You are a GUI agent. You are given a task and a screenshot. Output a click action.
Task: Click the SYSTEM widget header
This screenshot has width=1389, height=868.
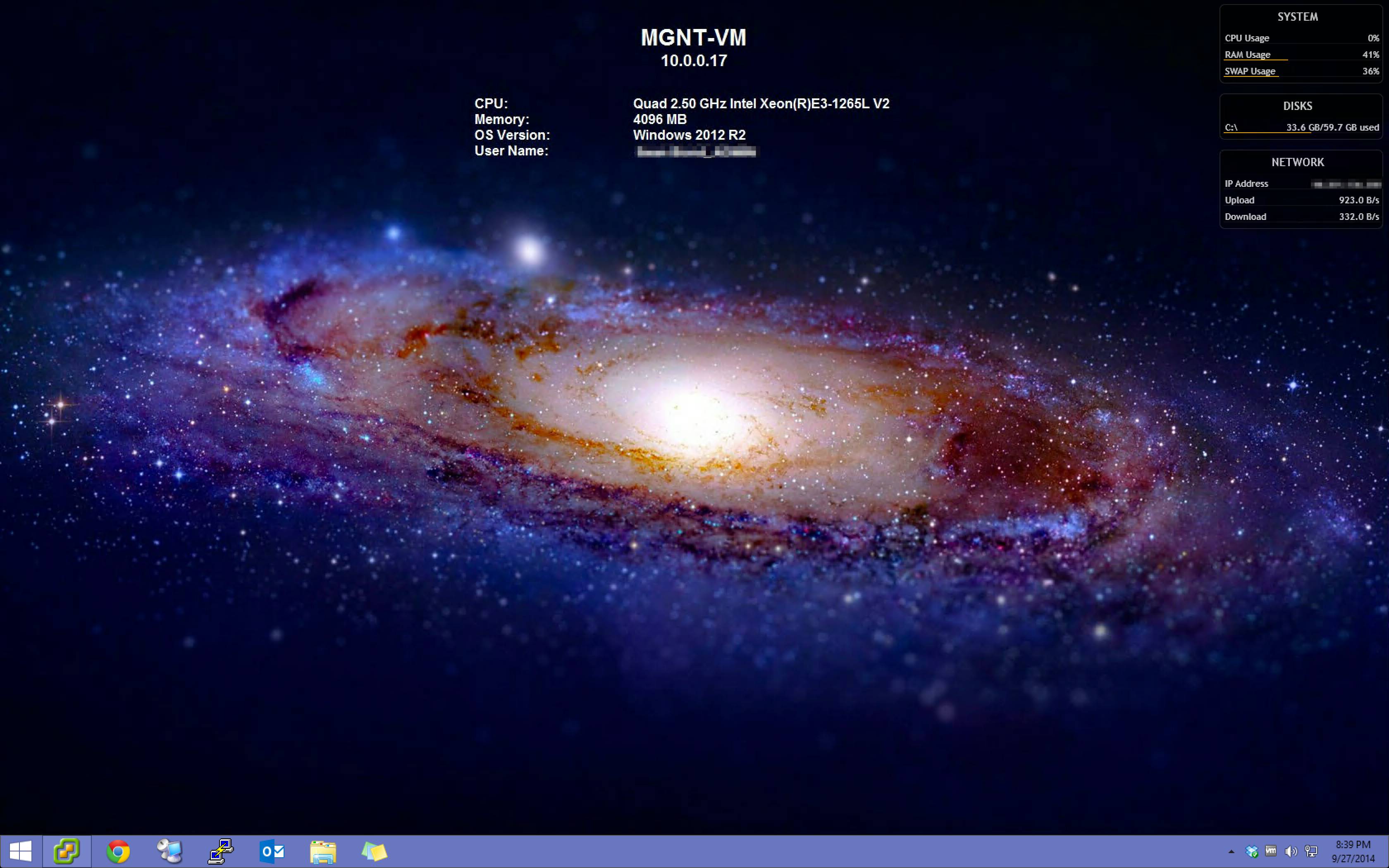click(1298, 17)
